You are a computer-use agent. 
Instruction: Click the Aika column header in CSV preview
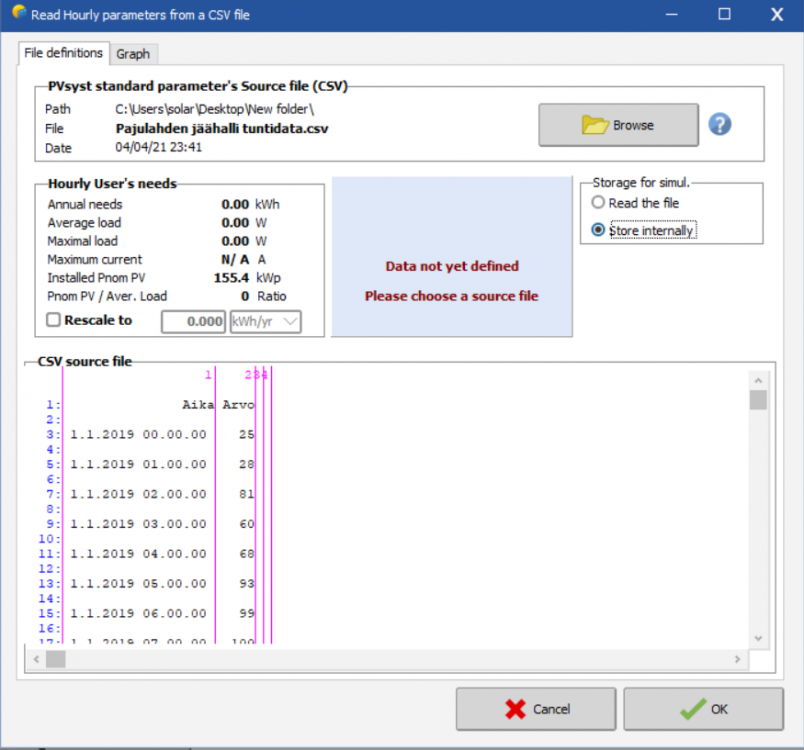197,405
